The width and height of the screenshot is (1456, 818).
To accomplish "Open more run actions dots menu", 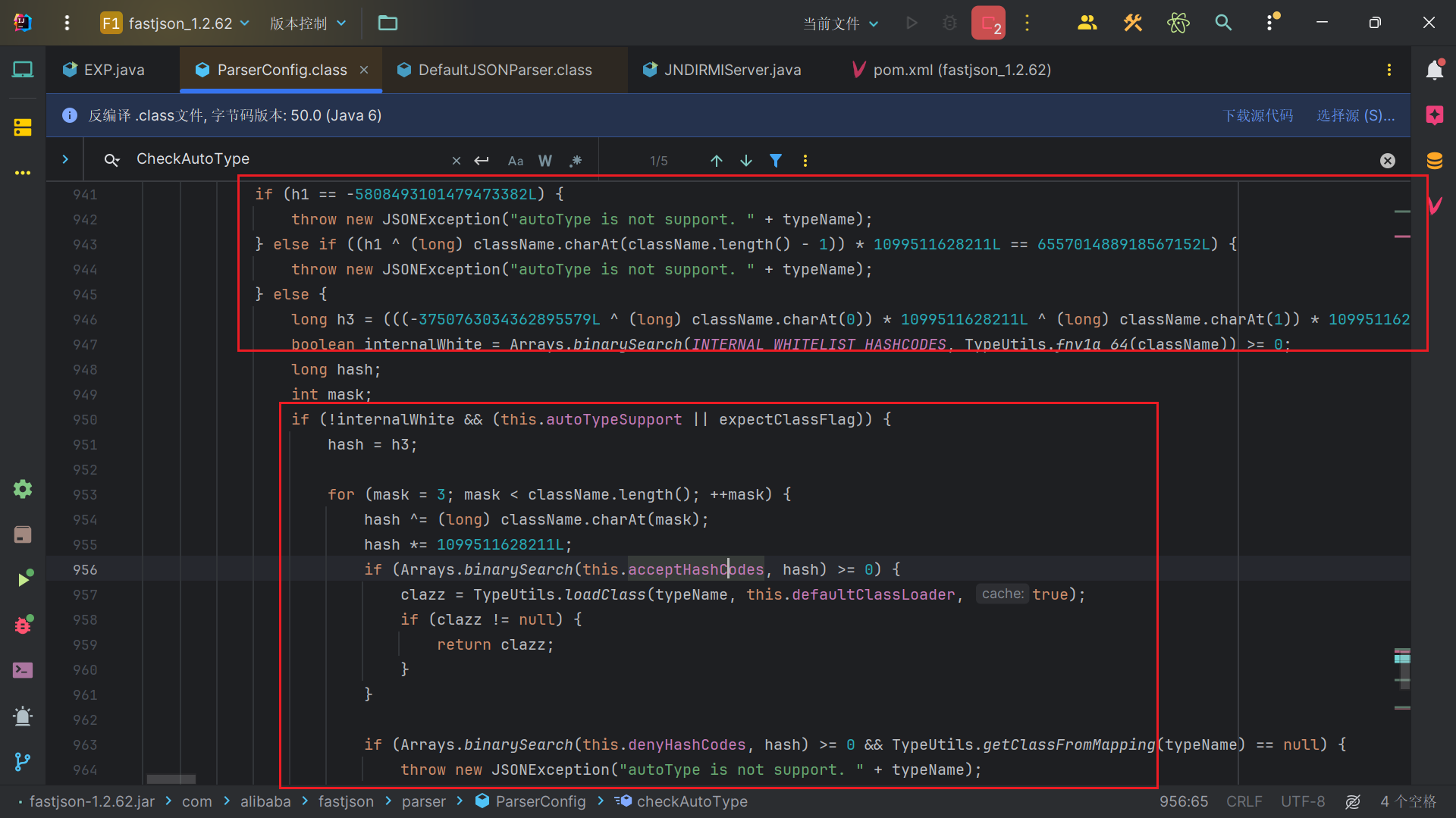I will click(x=1028, y=24).
